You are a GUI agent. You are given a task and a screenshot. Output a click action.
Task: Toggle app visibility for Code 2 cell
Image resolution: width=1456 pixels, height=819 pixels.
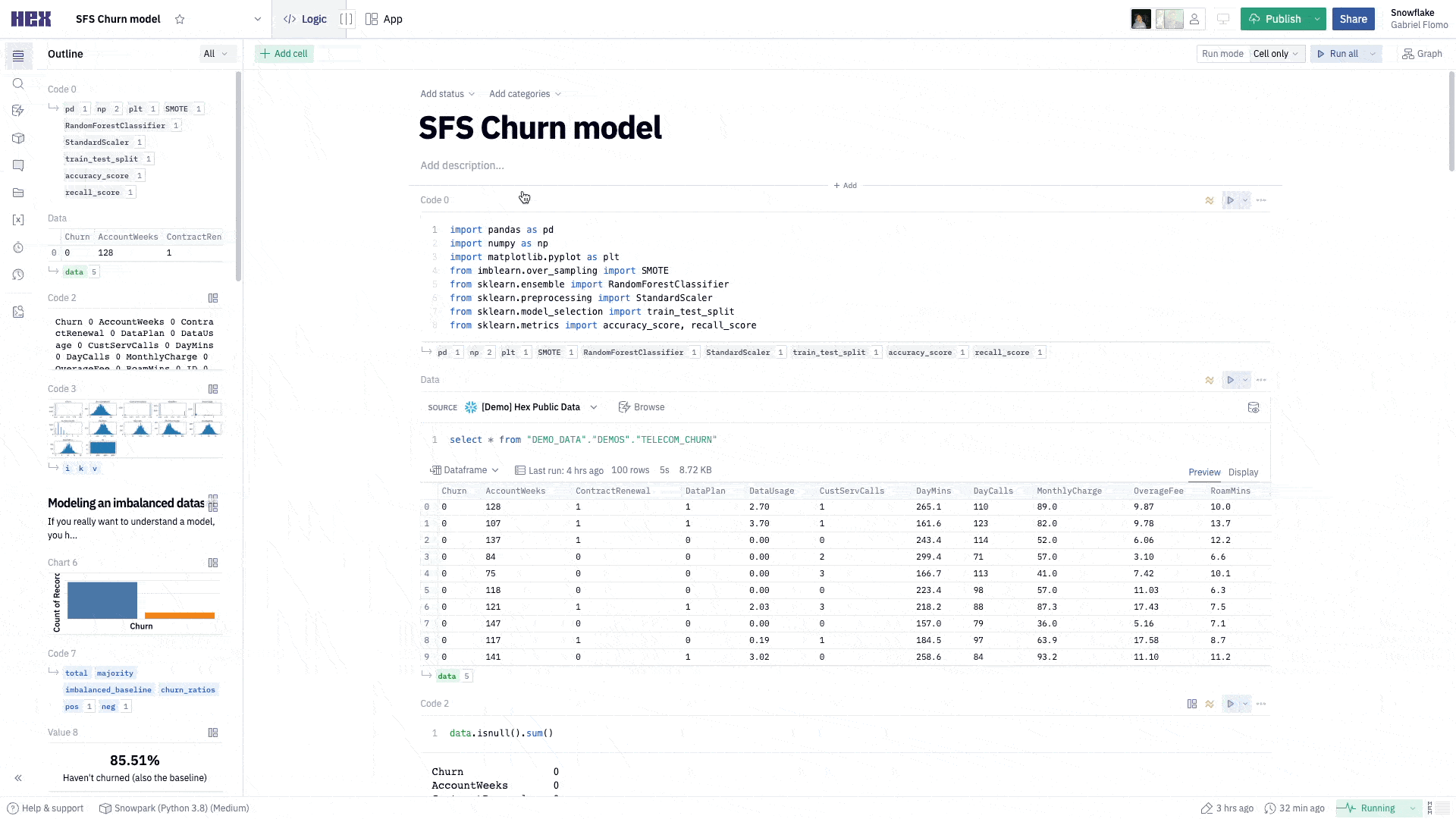1191,704
